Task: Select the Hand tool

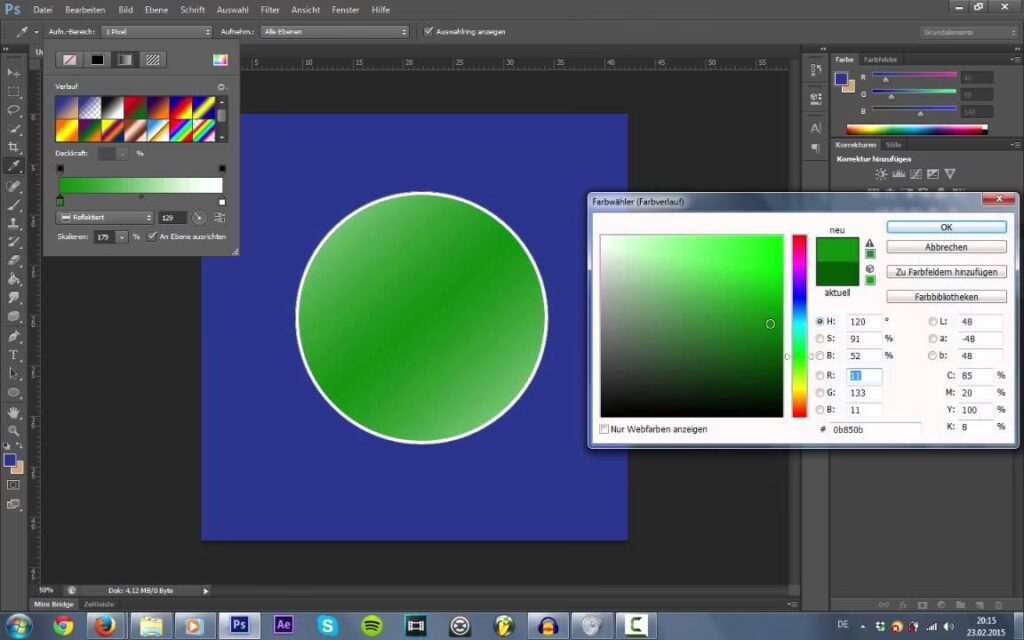Action: (14, 411)
